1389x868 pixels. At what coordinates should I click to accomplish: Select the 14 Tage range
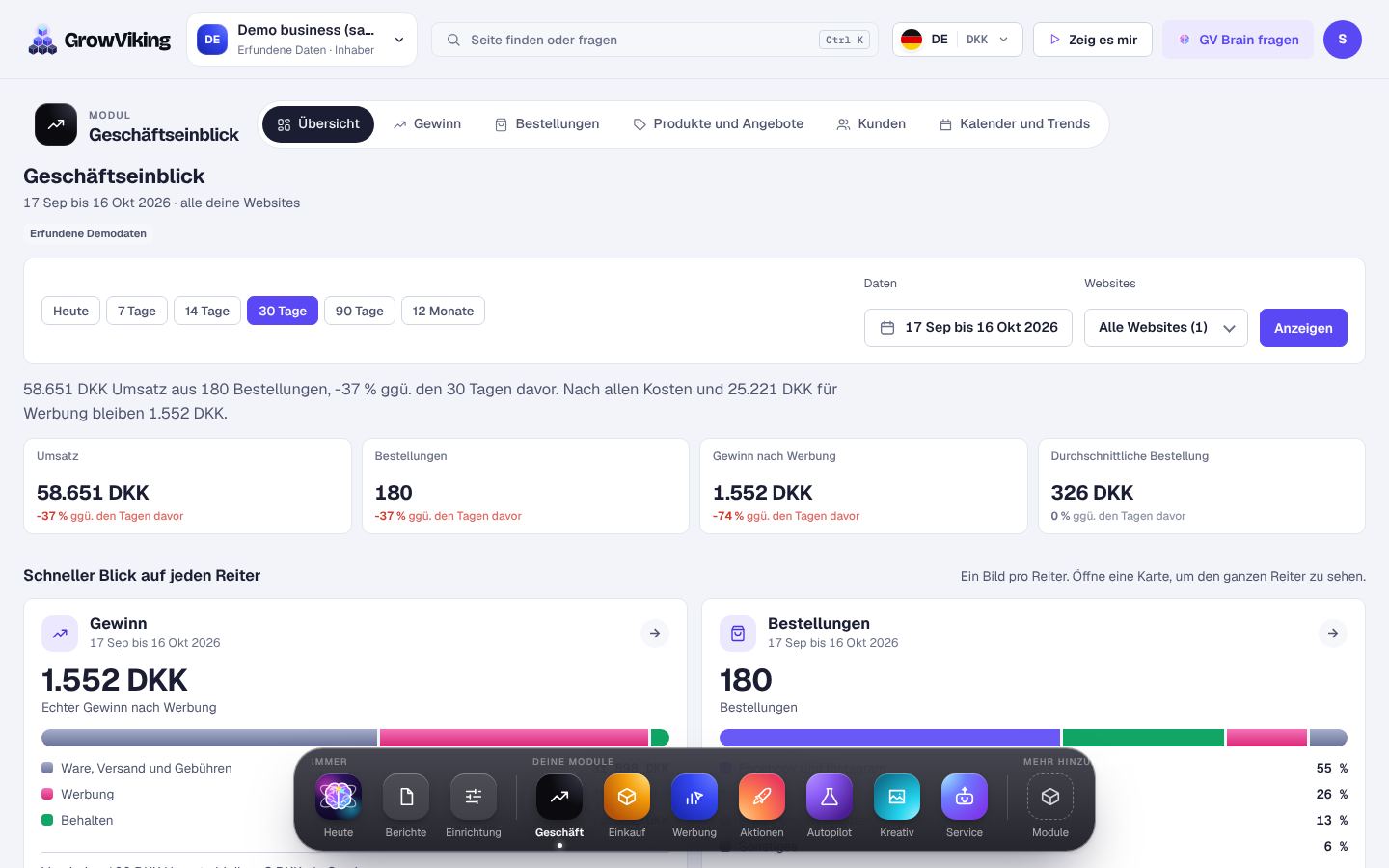[x=207, y=311]
